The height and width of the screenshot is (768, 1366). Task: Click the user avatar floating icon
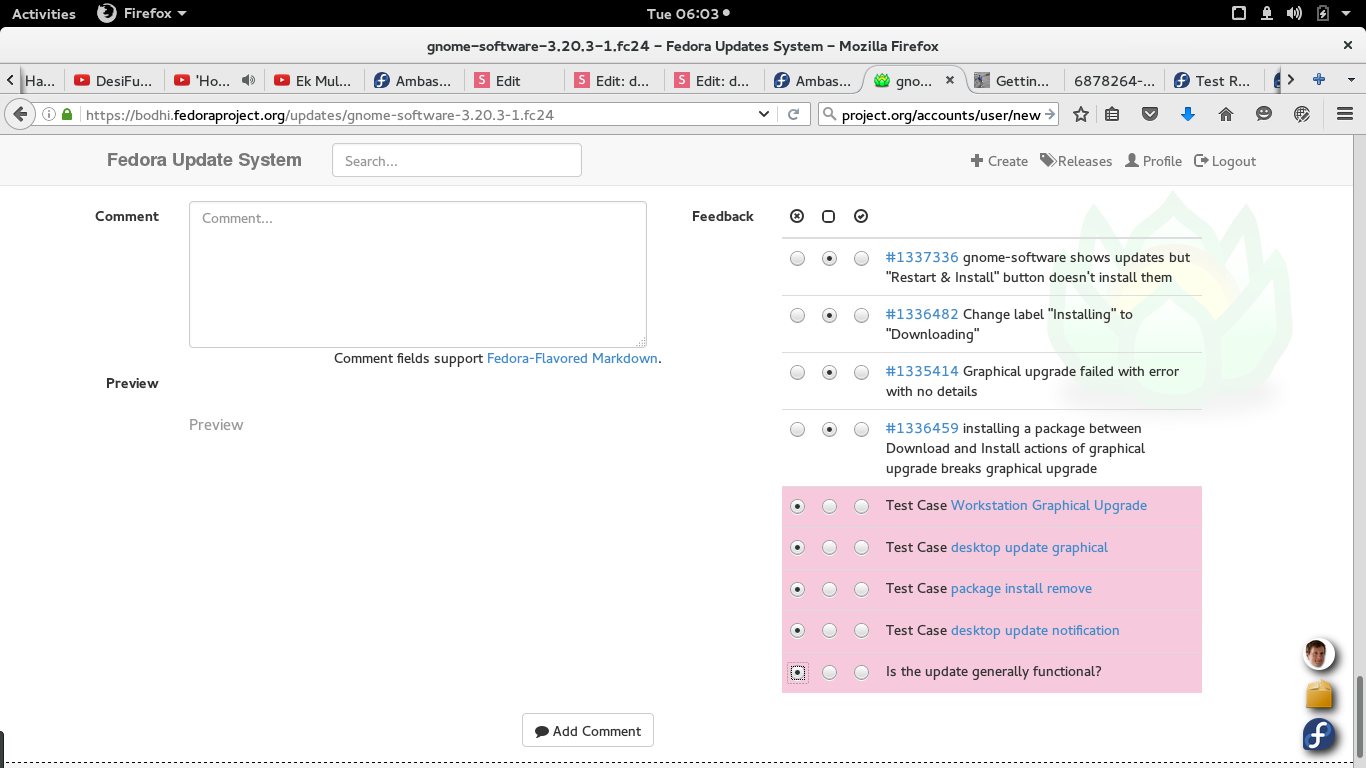[x=1319, y=654]
